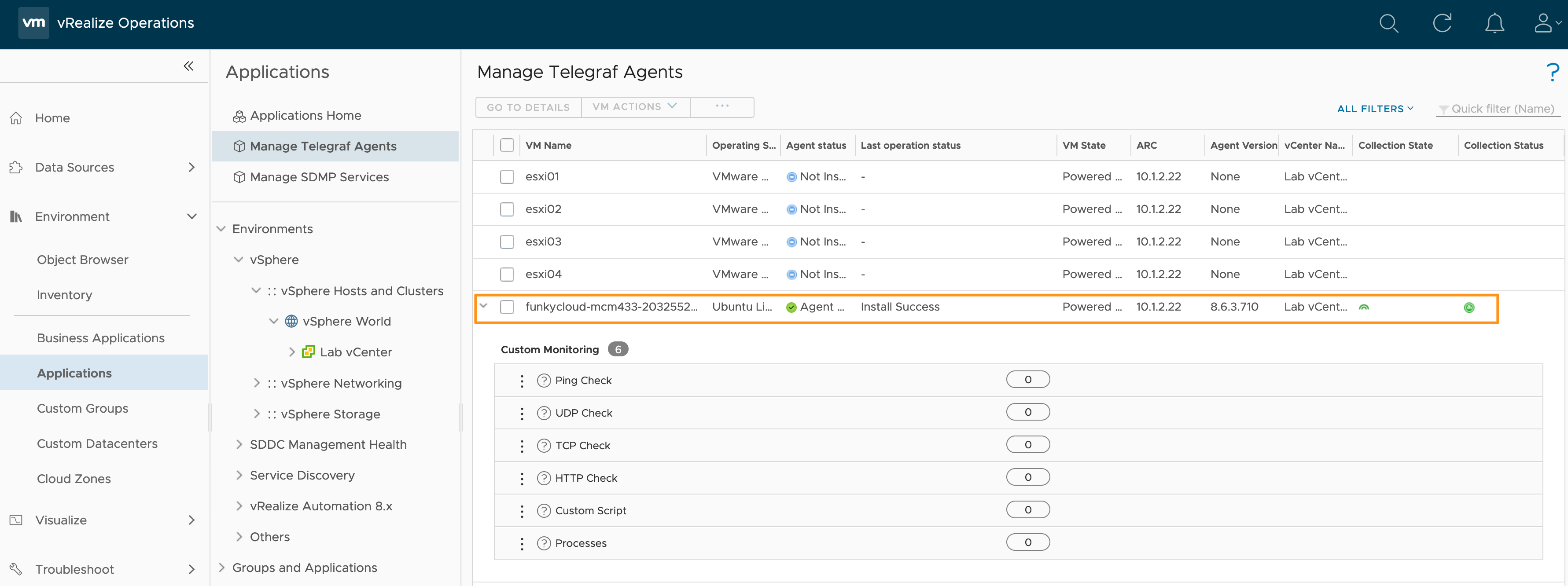Open the Processes three-dot menu
The image size is (1568, 586).
click(522, 544)
